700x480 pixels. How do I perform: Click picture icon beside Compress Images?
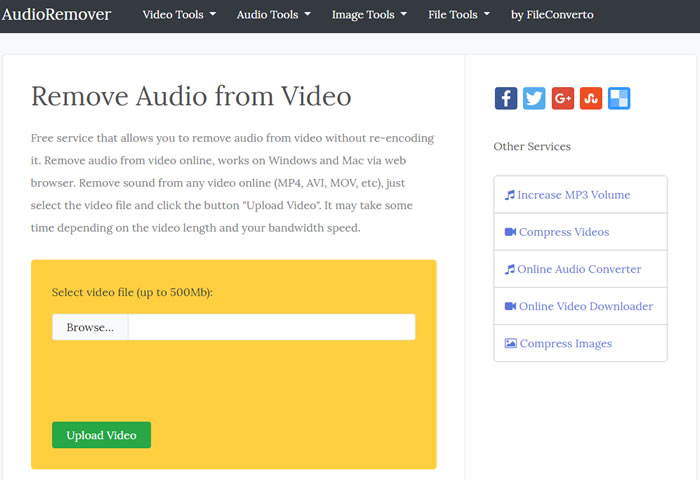(x=510, y=343)
